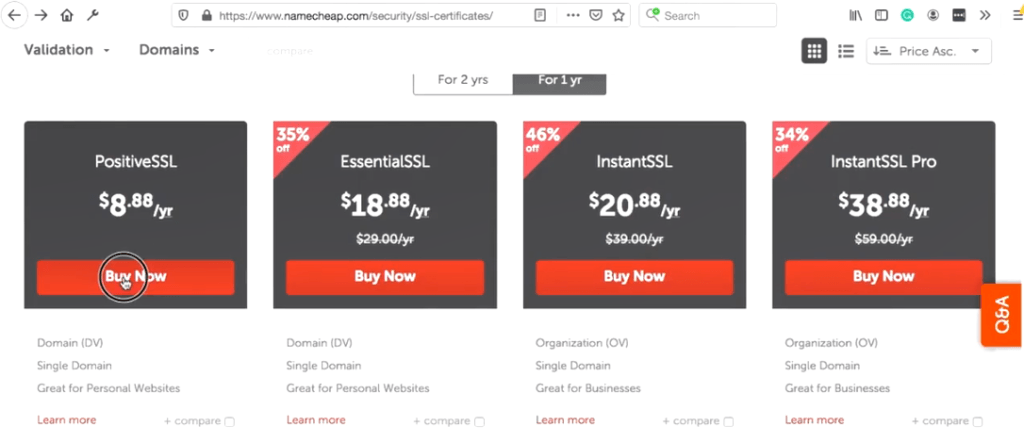This screenshot has width=1024, height=443.
Task: Switch to list view layout icon
Action: point(846,51)
